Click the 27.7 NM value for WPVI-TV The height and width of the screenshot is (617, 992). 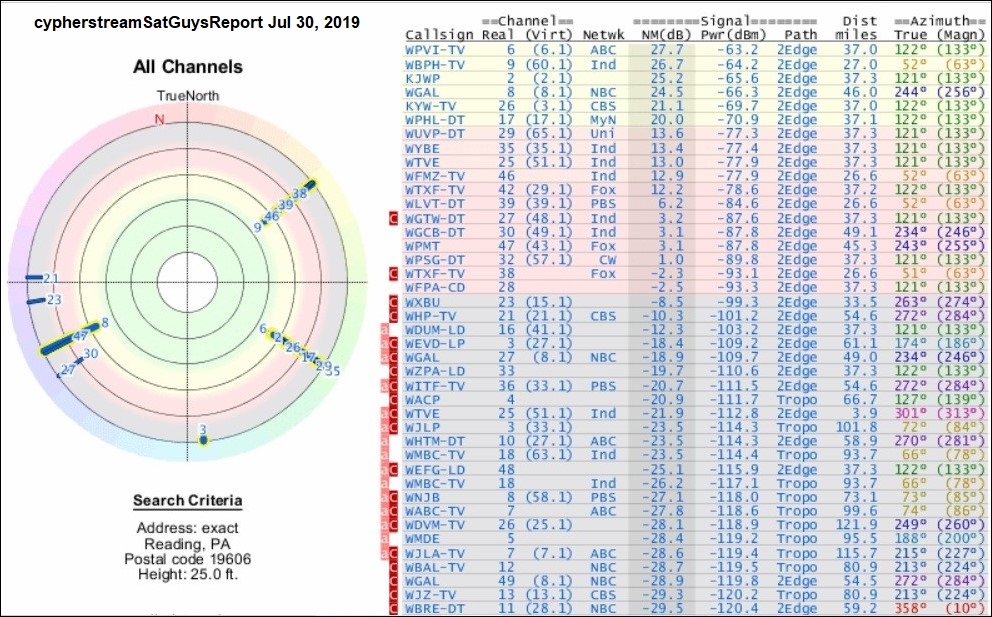667,50
